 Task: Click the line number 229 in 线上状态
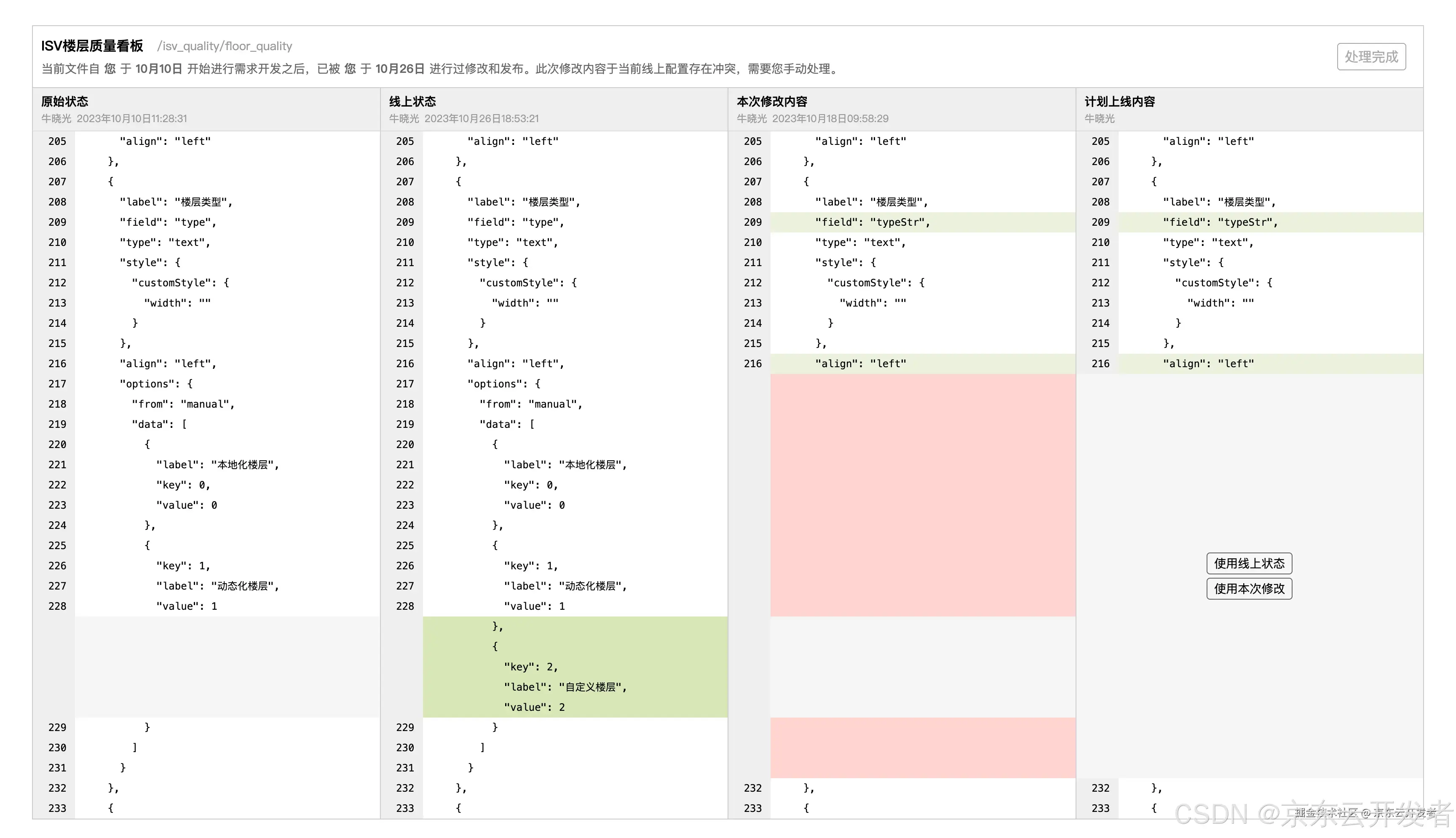pyautogui.click(x=405, y=727)
